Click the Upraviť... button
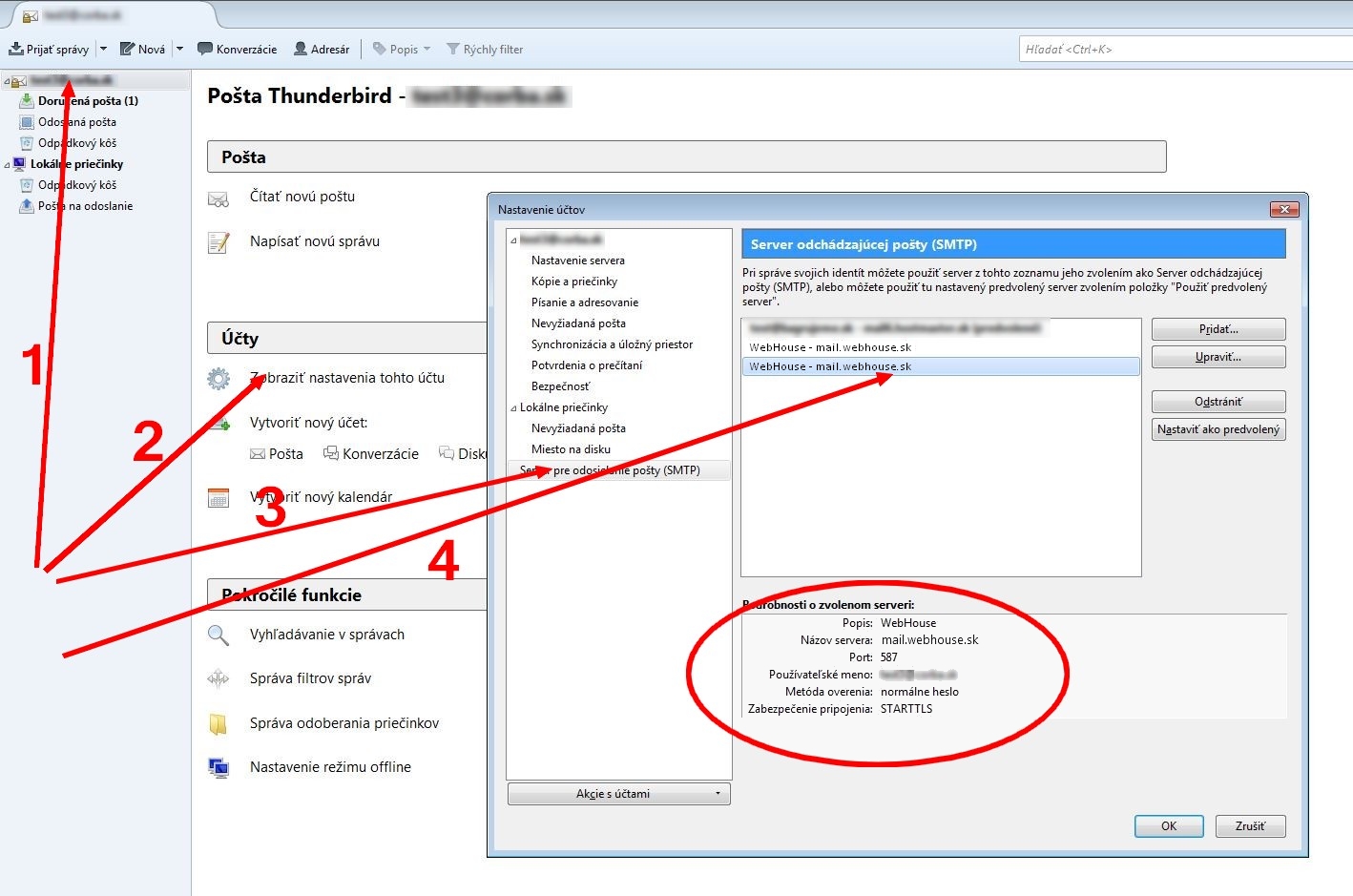 pyautogui.click(x=1218, y=357)
